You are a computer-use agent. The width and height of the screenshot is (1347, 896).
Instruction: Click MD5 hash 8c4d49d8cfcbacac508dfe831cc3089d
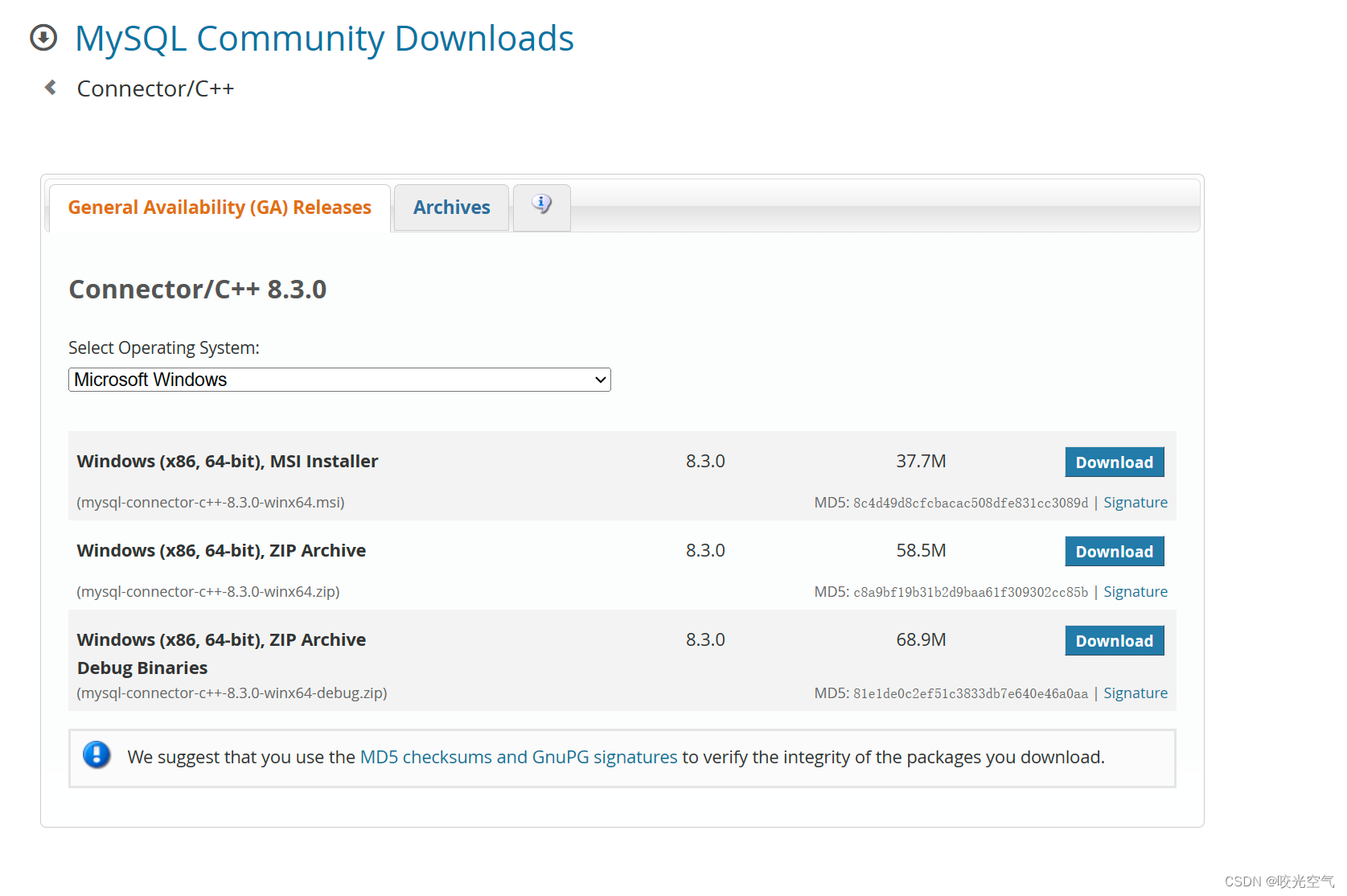[x=971, y=503]
